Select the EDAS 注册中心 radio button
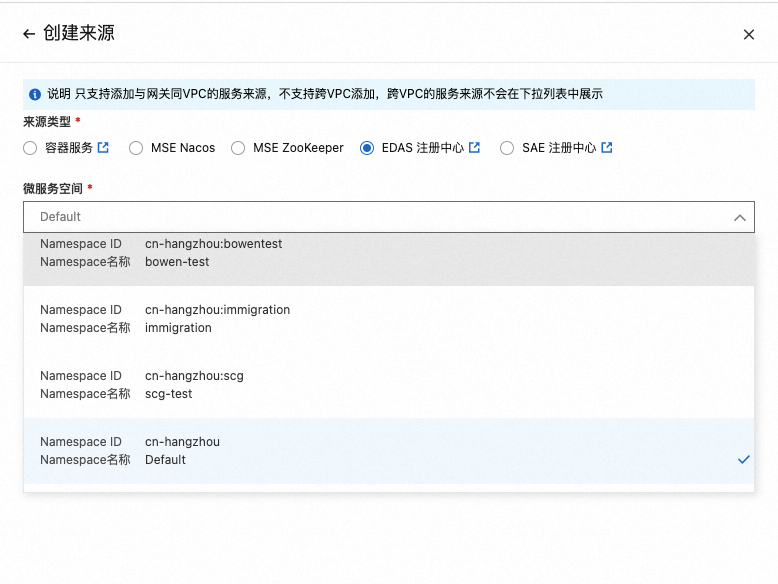Viewport: 778px width, 584px height. tap(367, 148)
